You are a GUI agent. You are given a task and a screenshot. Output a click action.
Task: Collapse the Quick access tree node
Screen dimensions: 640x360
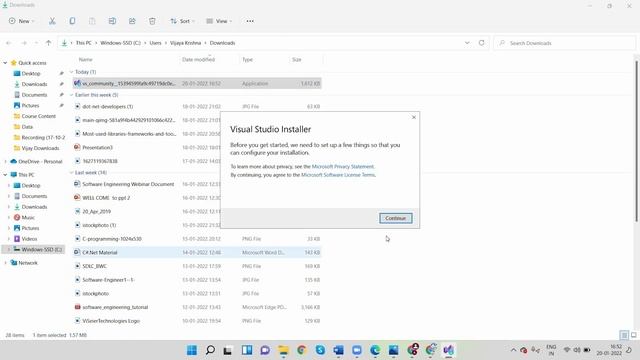5,63
